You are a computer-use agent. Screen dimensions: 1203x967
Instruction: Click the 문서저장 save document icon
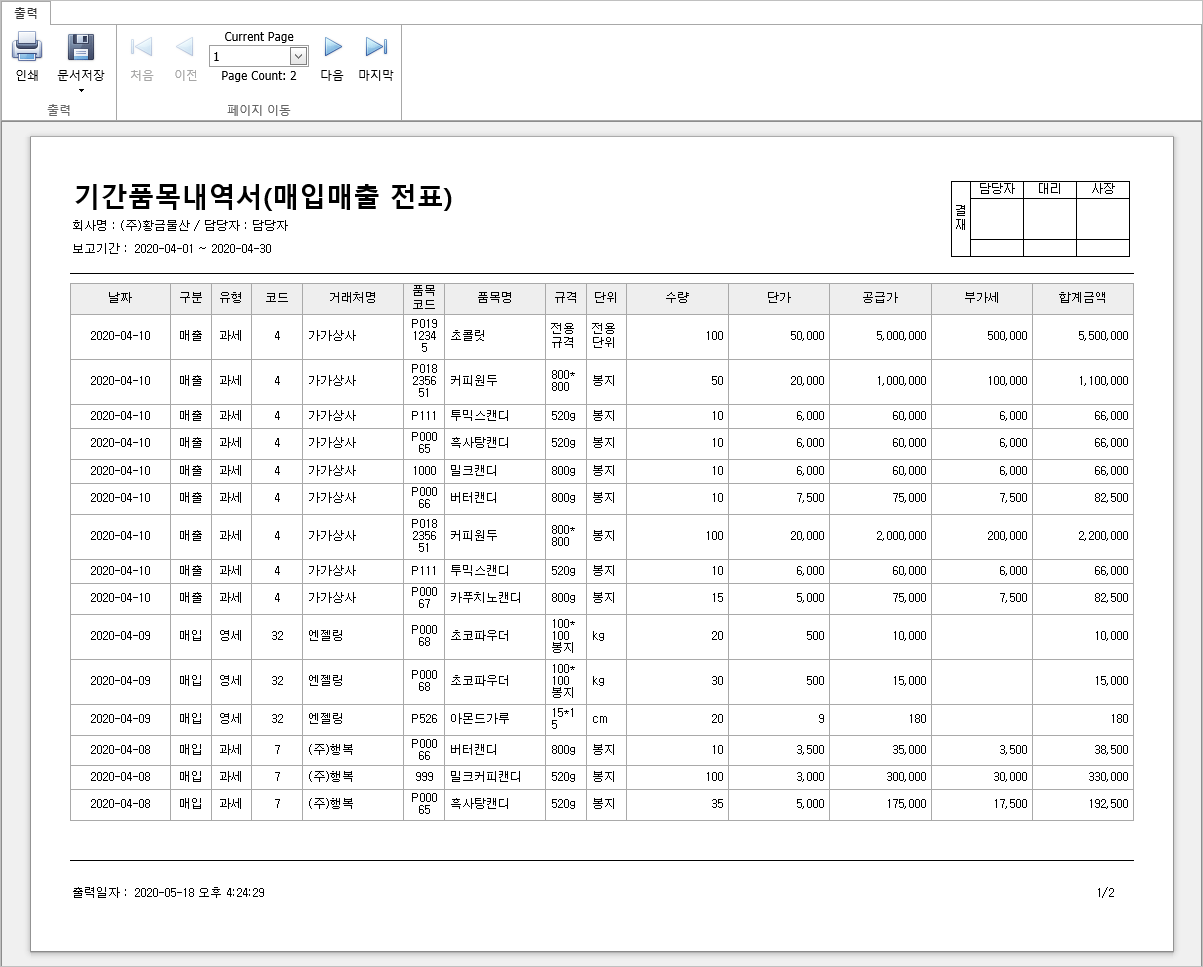pos(80,47)
